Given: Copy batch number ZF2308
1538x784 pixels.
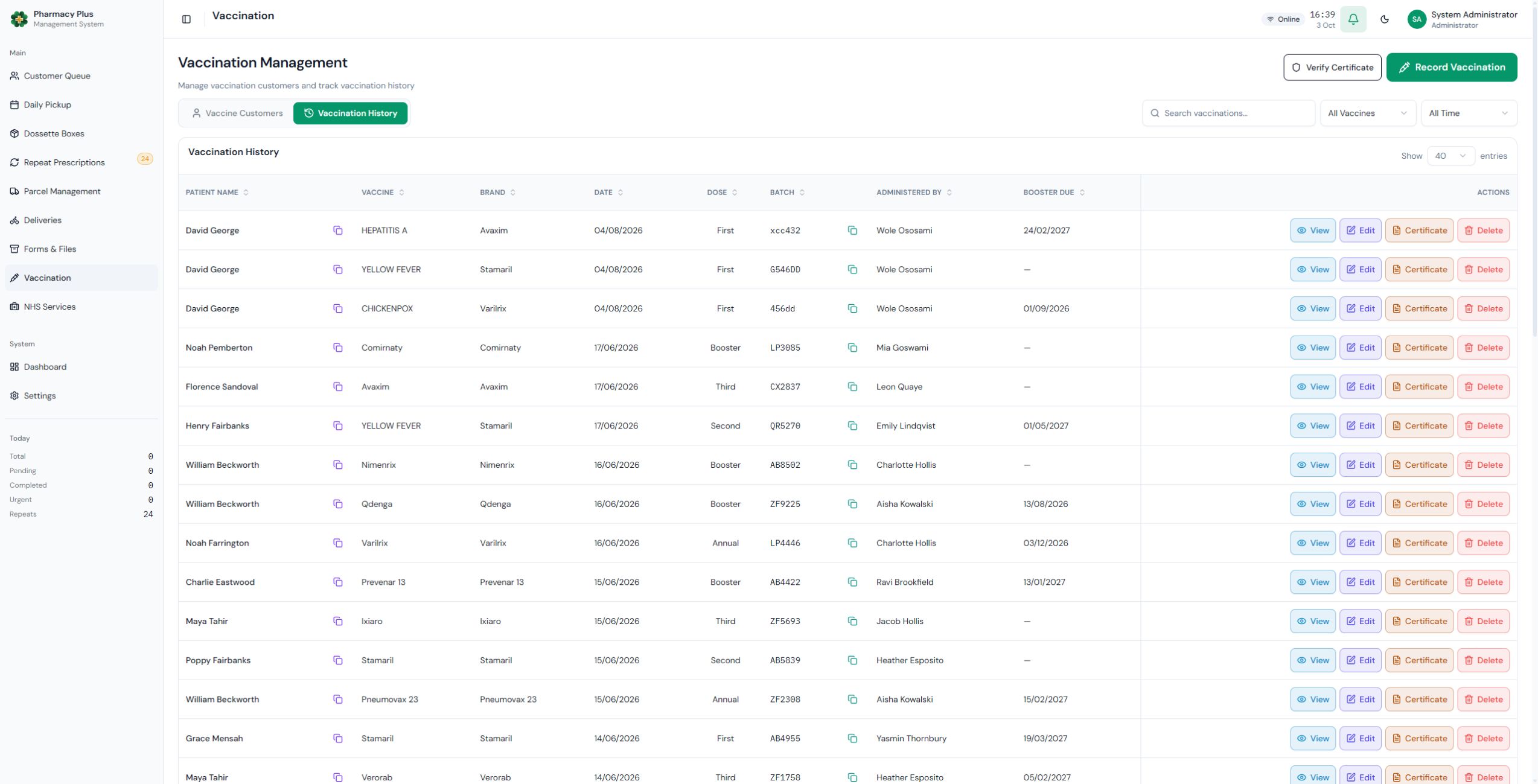Looking at the screenshot, I should [852, 700].
